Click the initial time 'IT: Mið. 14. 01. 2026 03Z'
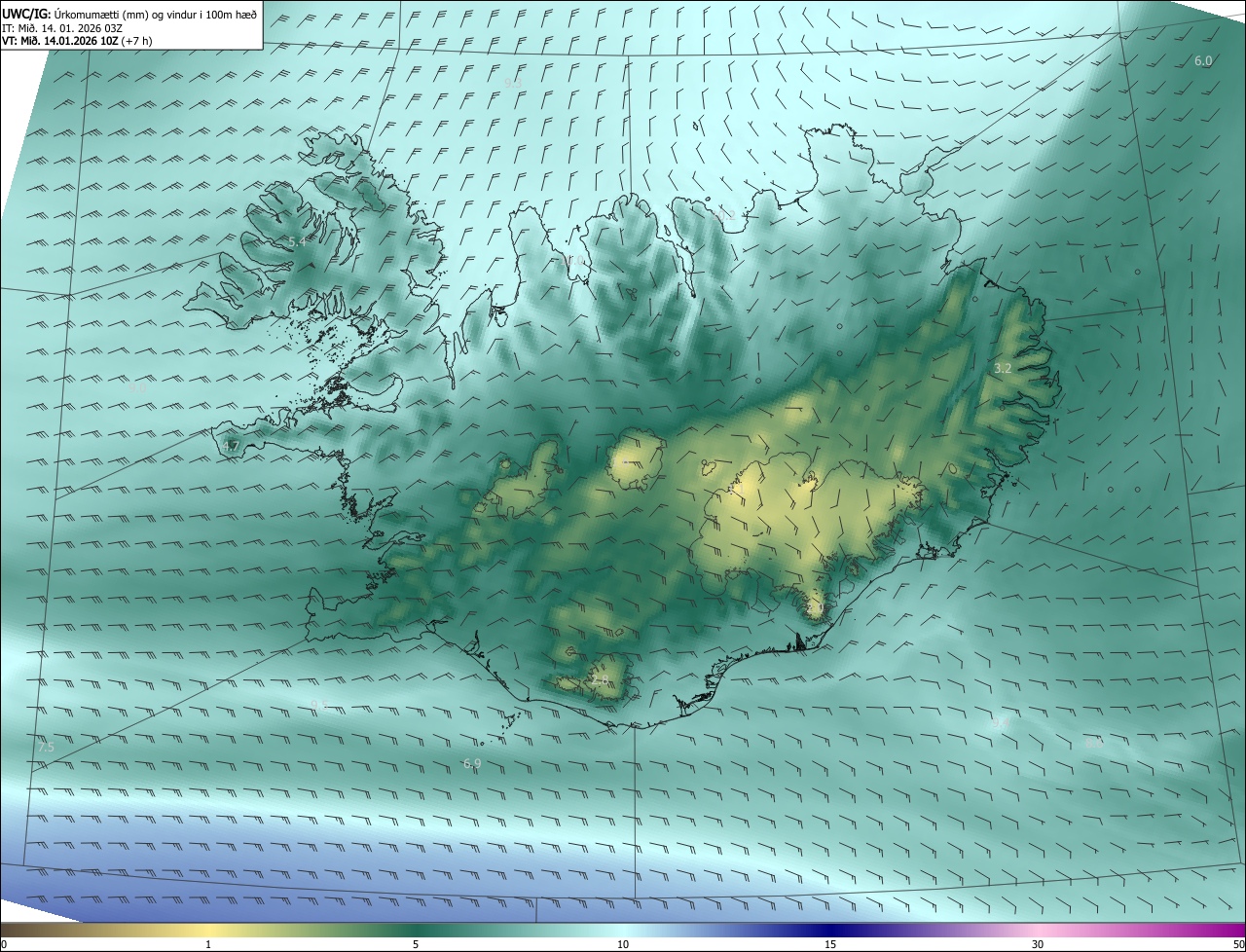1246x952 pixels. click(x=60, y=27)
